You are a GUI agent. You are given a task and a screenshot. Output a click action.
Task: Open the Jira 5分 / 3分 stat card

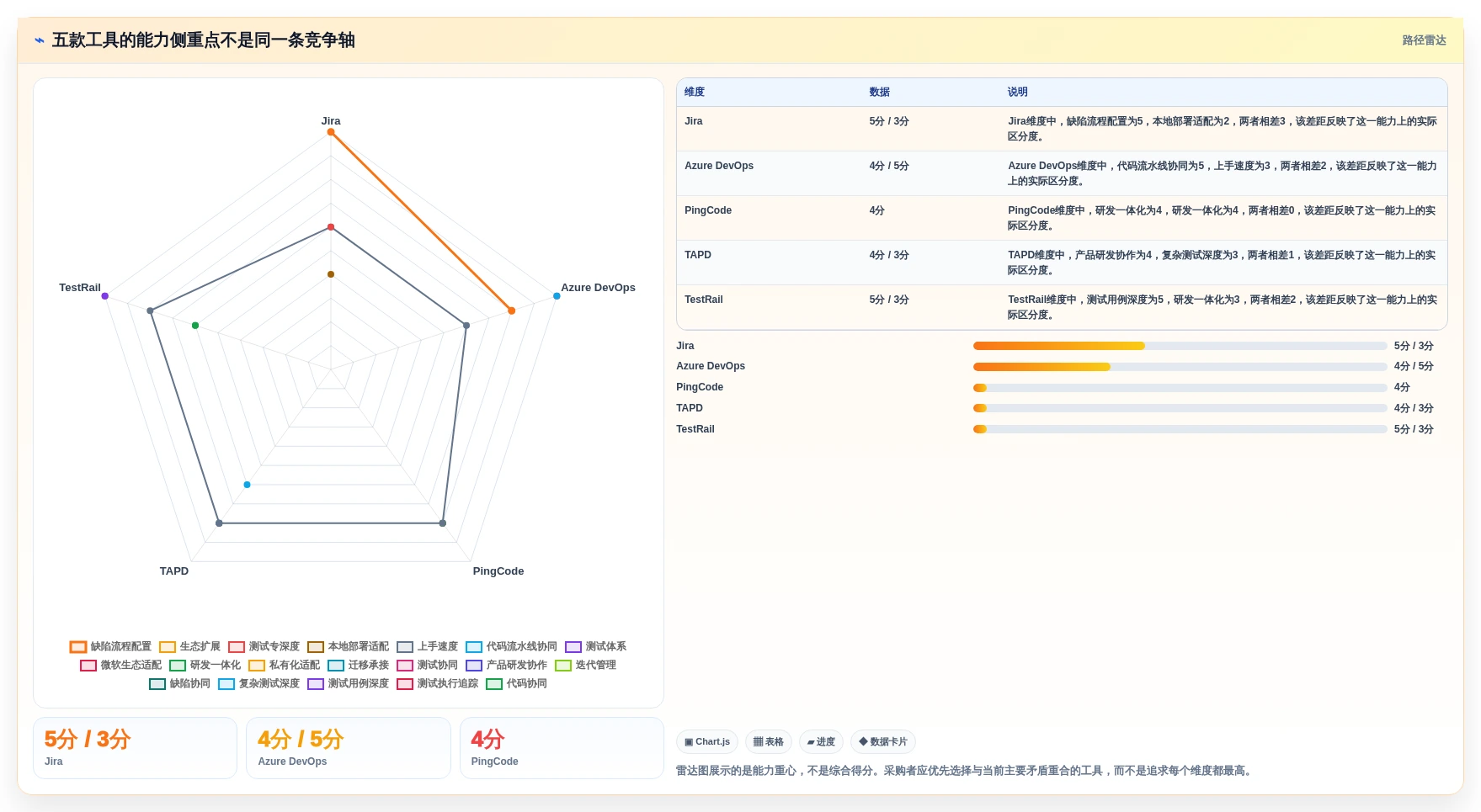[x=135, y=748]
